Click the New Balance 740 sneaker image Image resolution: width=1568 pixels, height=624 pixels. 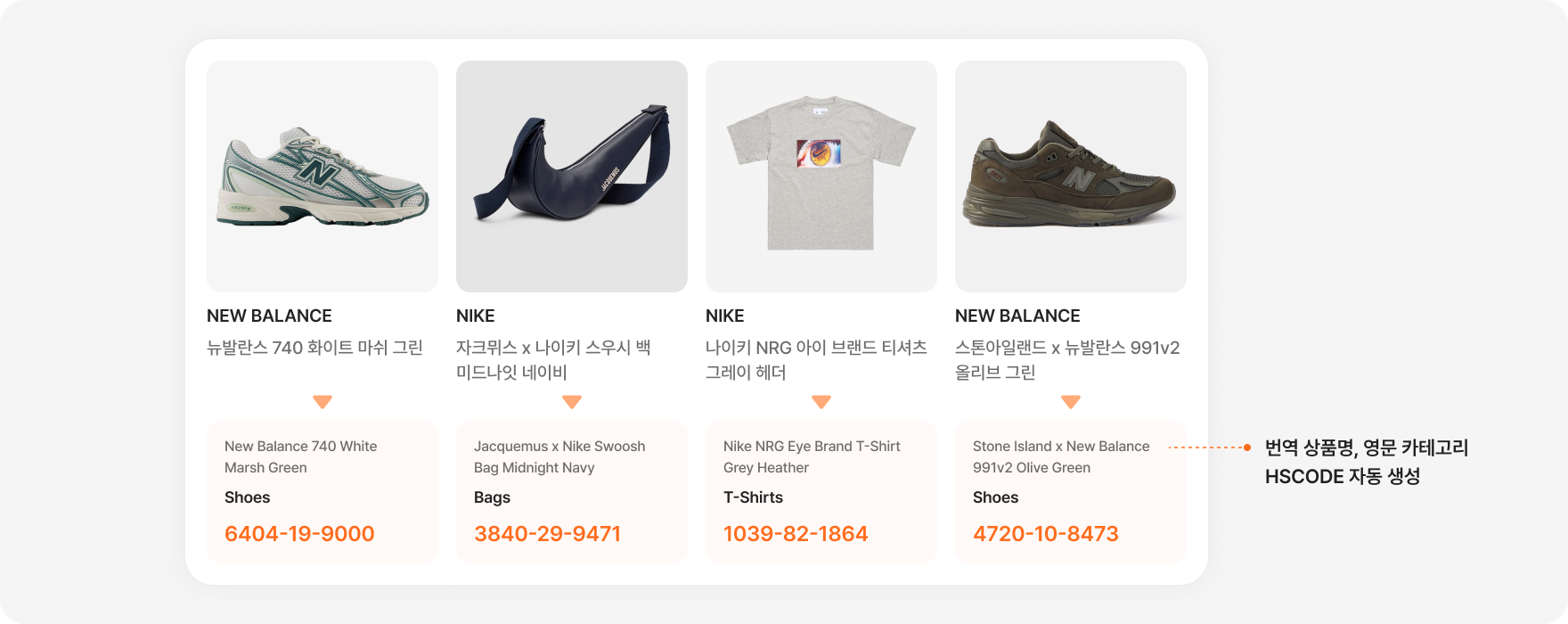[x=323, y=177]
